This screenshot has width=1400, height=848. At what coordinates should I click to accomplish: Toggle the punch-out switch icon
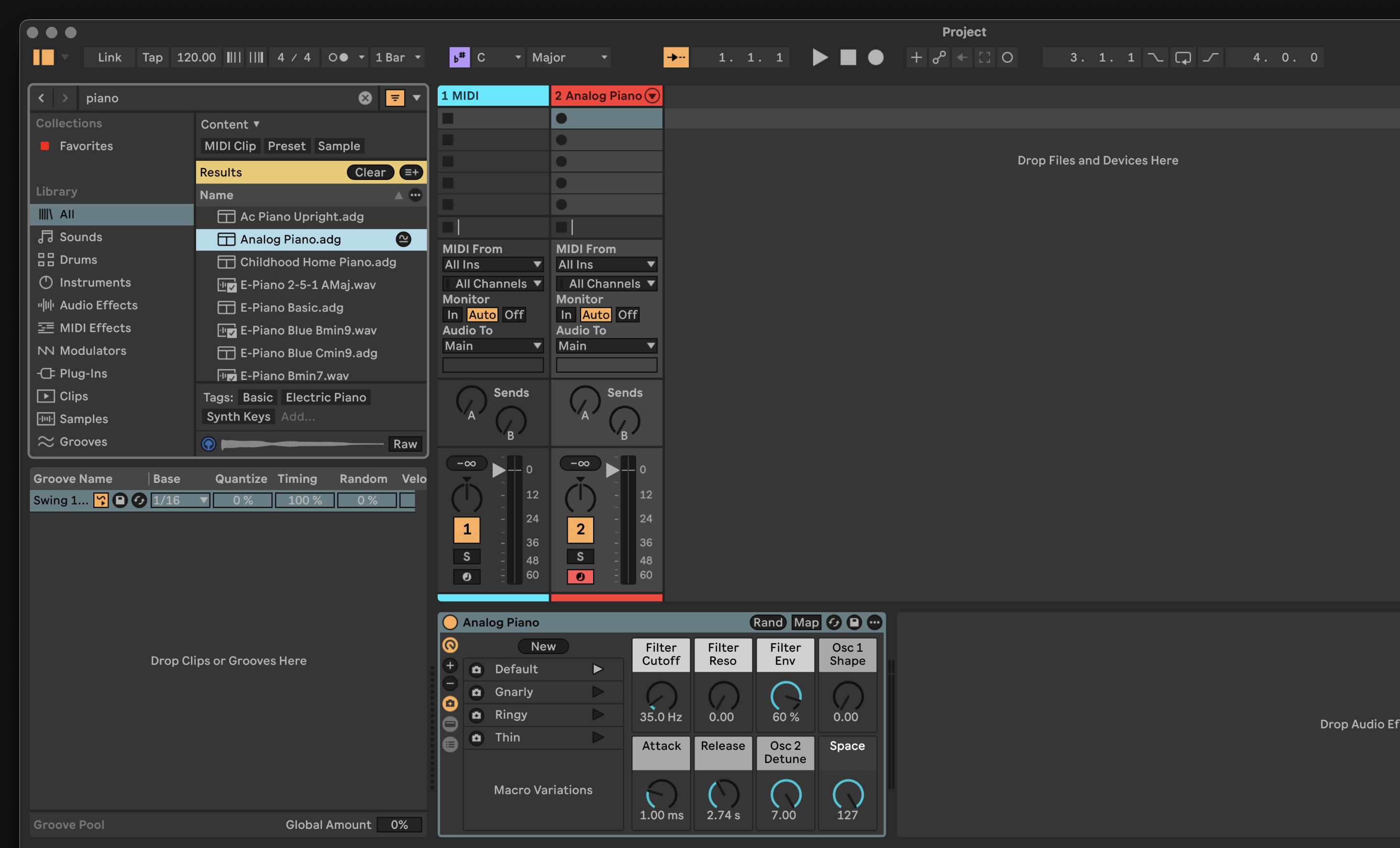1210,57
